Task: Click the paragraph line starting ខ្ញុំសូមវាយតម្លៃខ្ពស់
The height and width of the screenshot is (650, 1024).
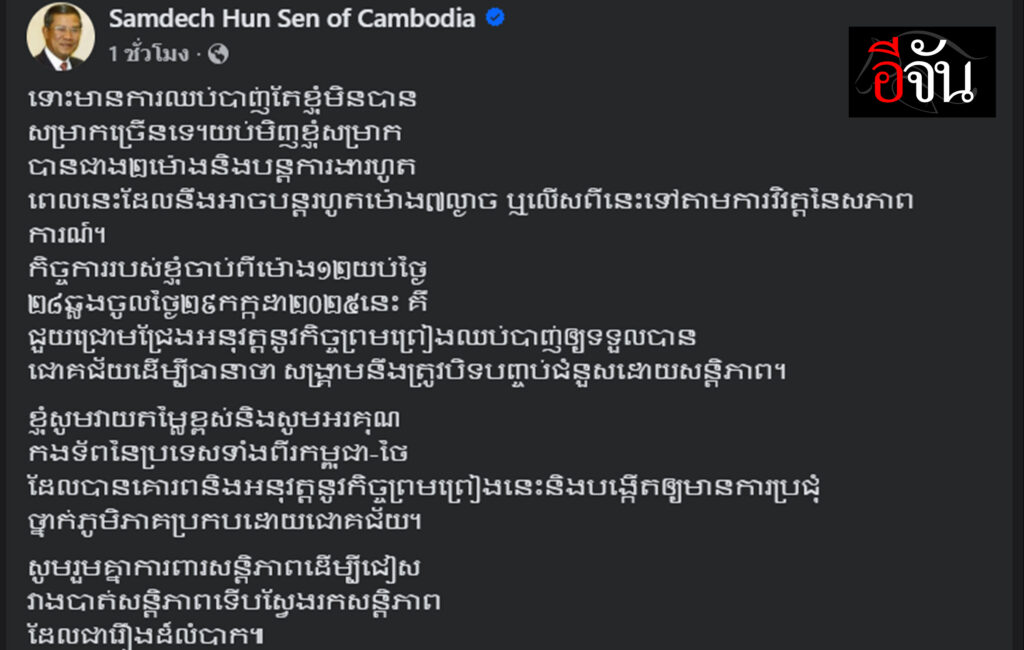Action: point(214,419)
